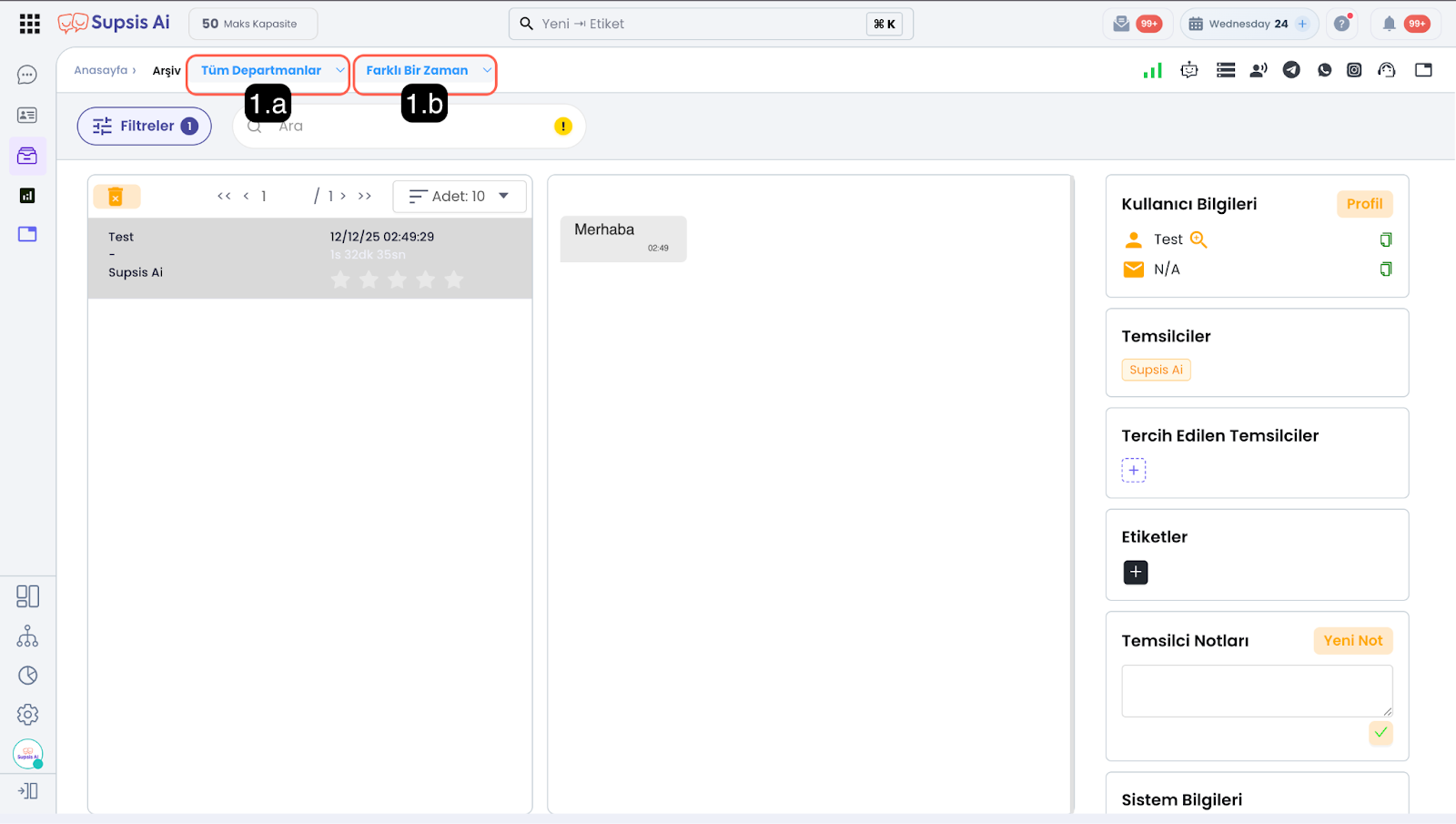Open the Filtreler filter button
The width and height of the screenshot is (1456, 824).
click(x=144, y=127)
